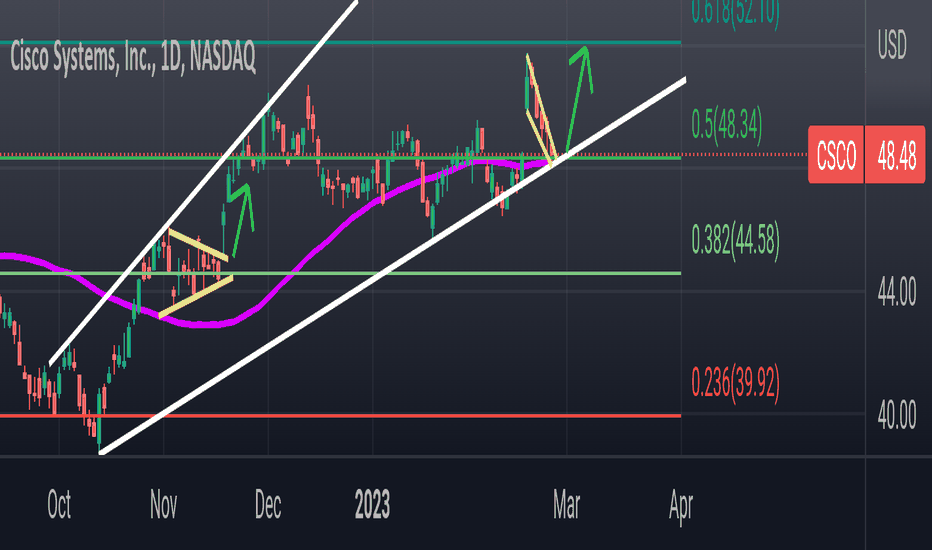Select the 0.382(44.58) Fibonacci label
Viewport: 932px width, 550px height.
pos(735,241)
